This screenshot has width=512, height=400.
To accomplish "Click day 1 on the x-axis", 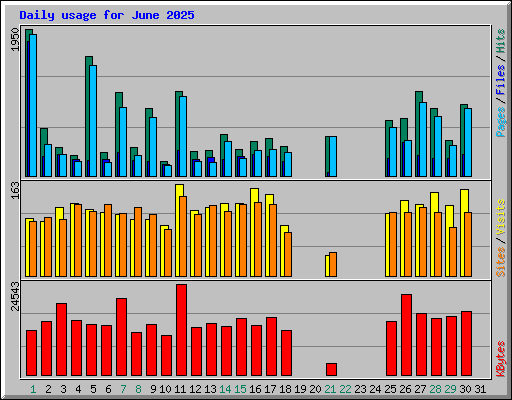I will (x=33, y=389).
